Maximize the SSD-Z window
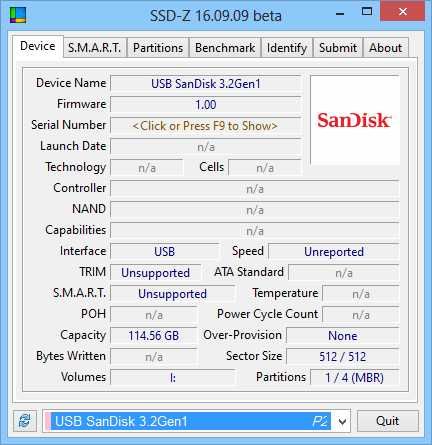Screen dimensions: 432x445 (x=367, y=12)
